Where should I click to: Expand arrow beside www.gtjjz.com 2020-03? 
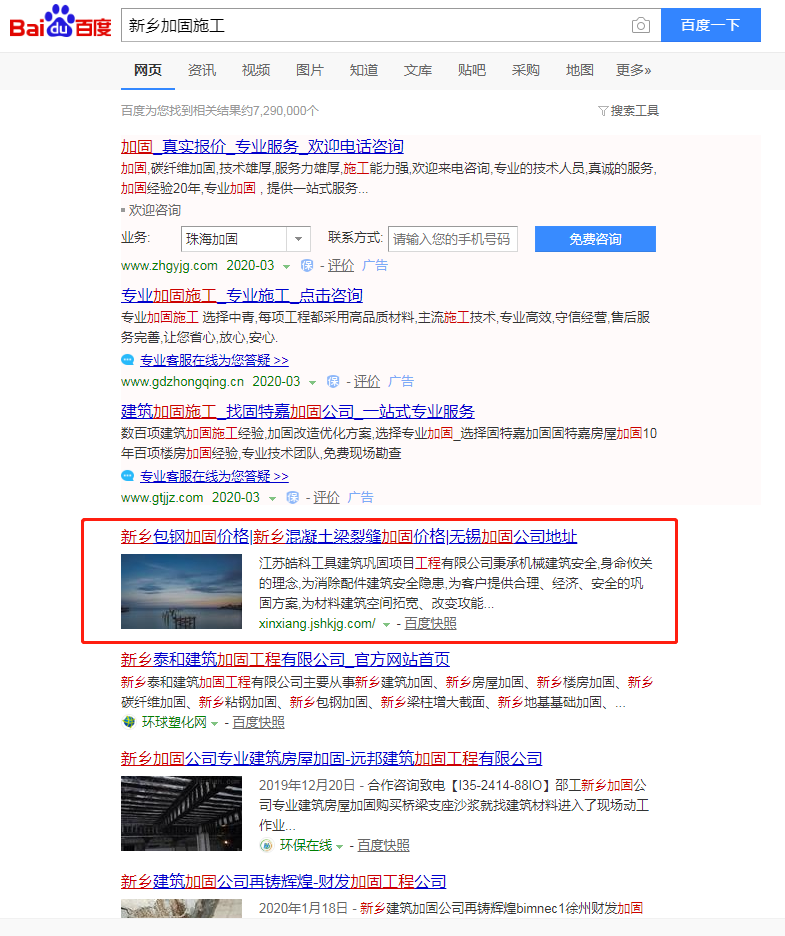[x=272, y=498]
